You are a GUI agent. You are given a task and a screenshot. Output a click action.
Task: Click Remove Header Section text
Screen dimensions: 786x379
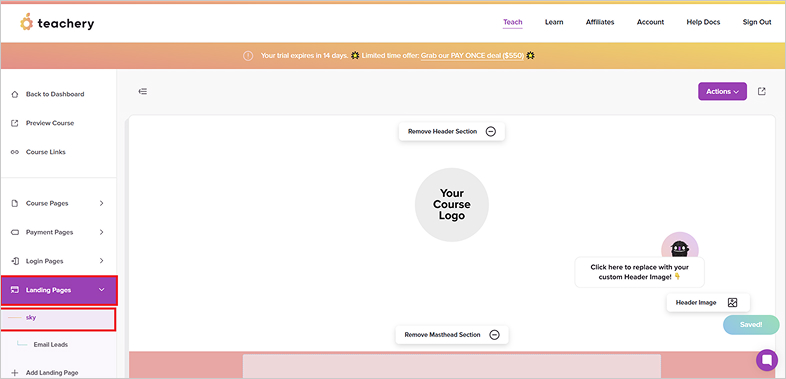(443, 132)
